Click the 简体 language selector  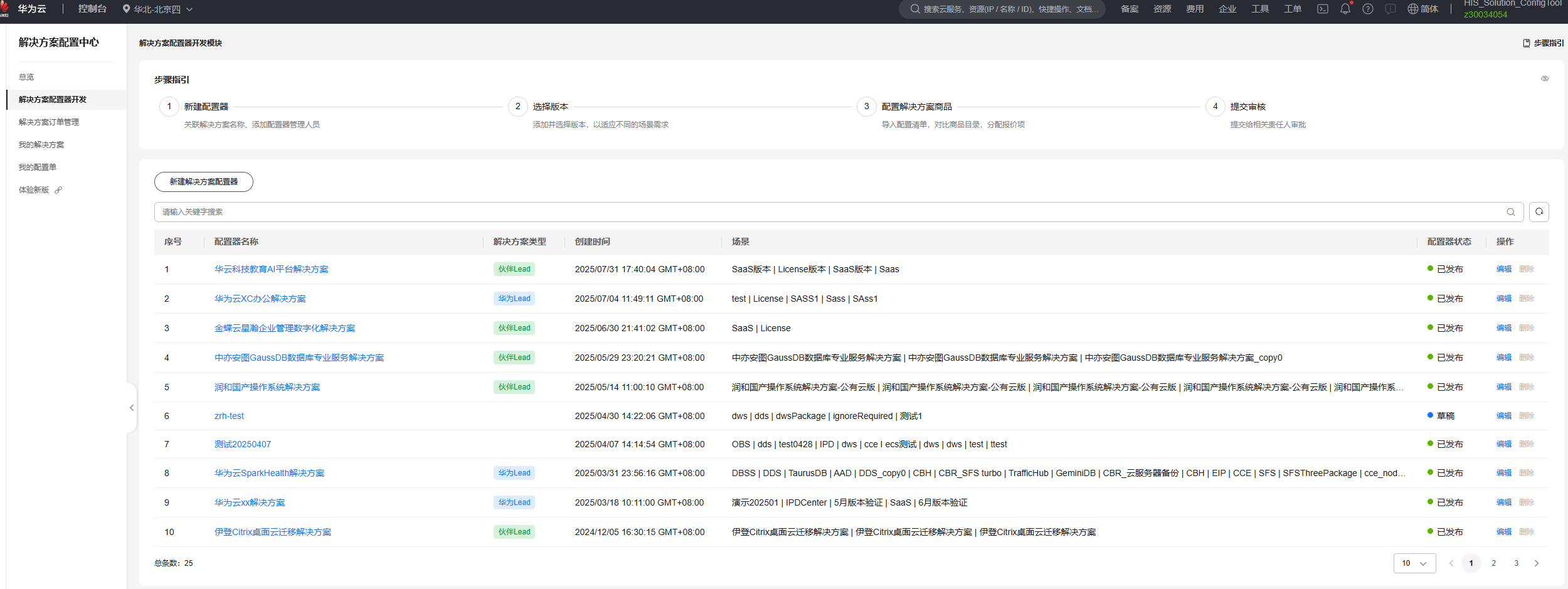tap(1429, 9)
